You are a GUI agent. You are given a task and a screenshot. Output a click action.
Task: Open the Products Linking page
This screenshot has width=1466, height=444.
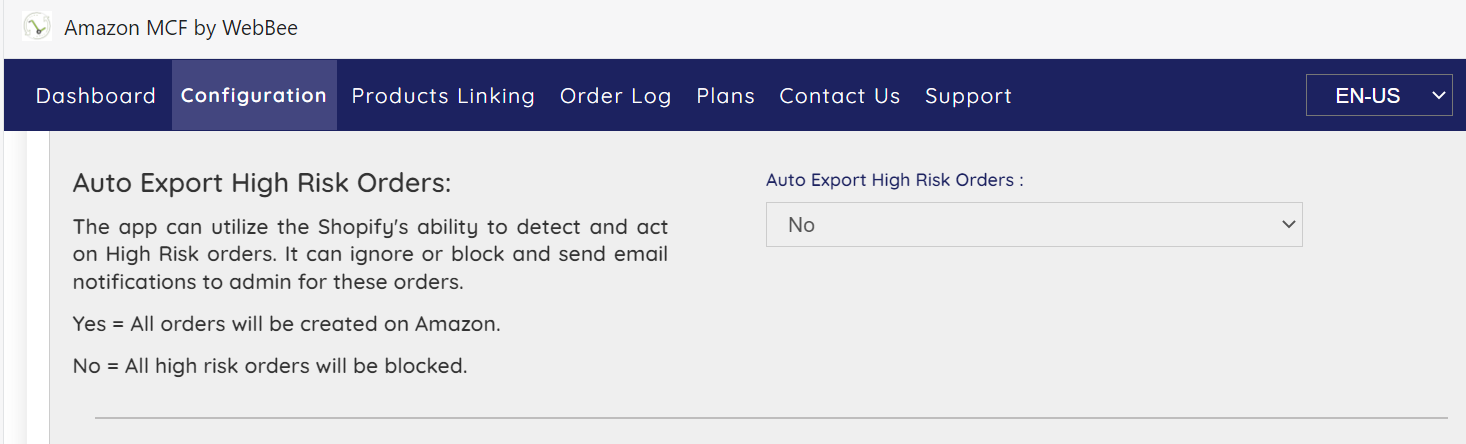coord(443,96)
